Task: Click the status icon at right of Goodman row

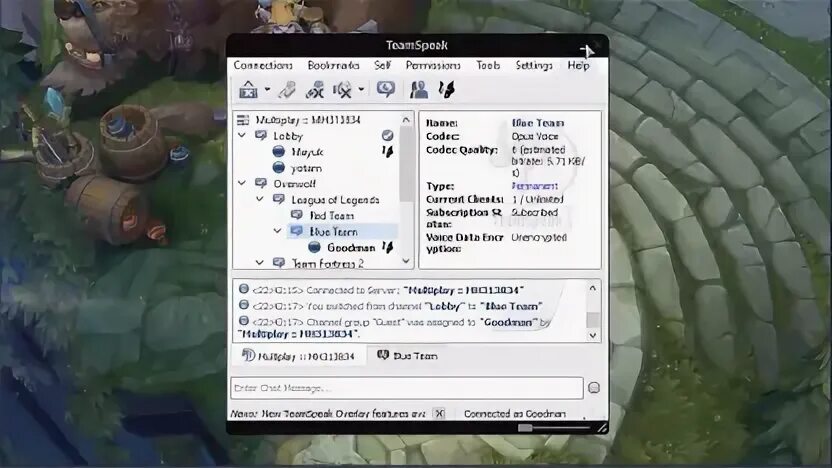Action: pyautogui.click(x=388, y=247)
